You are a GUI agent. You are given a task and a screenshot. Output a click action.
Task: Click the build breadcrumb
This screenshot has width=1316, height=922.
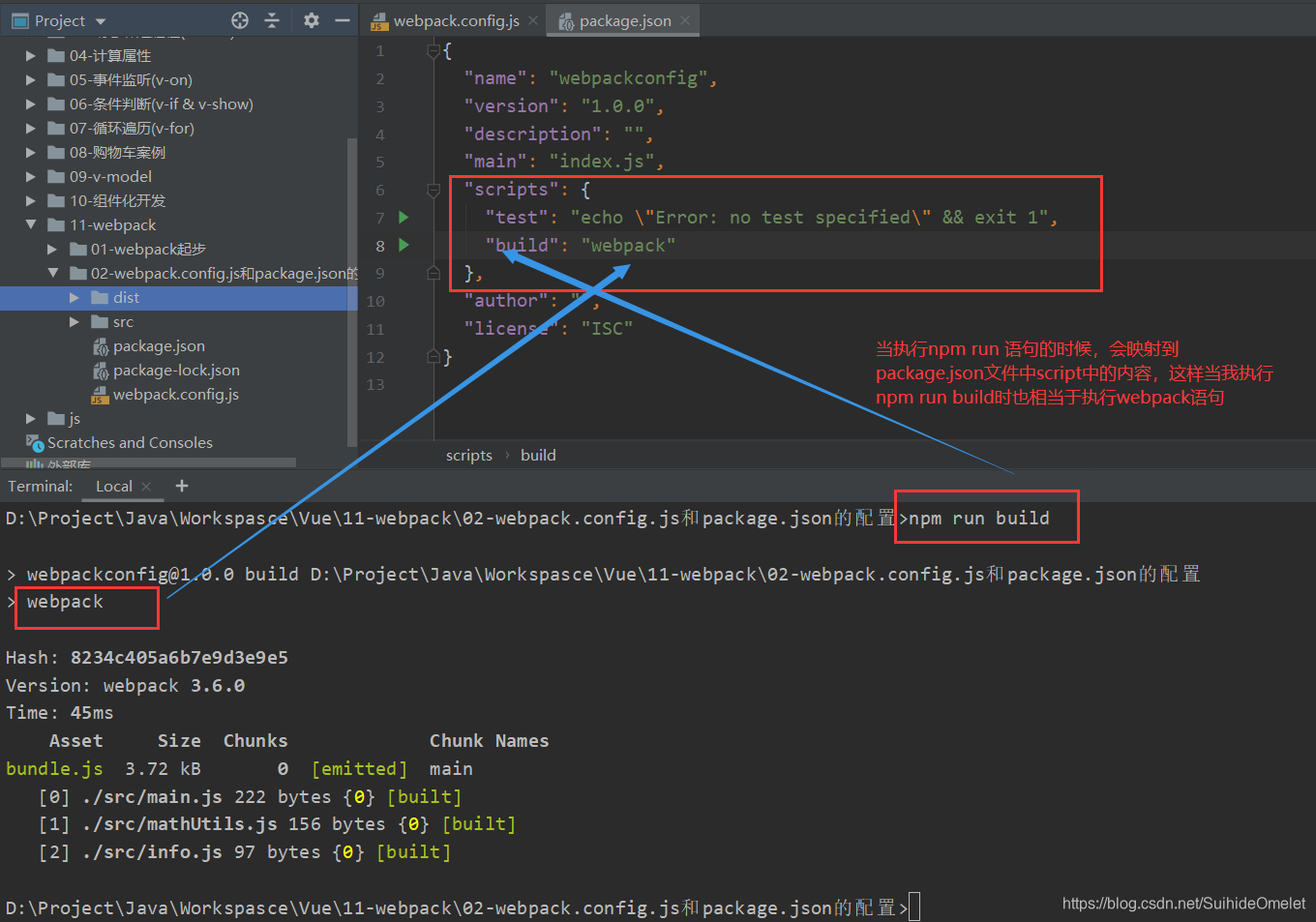538,456
